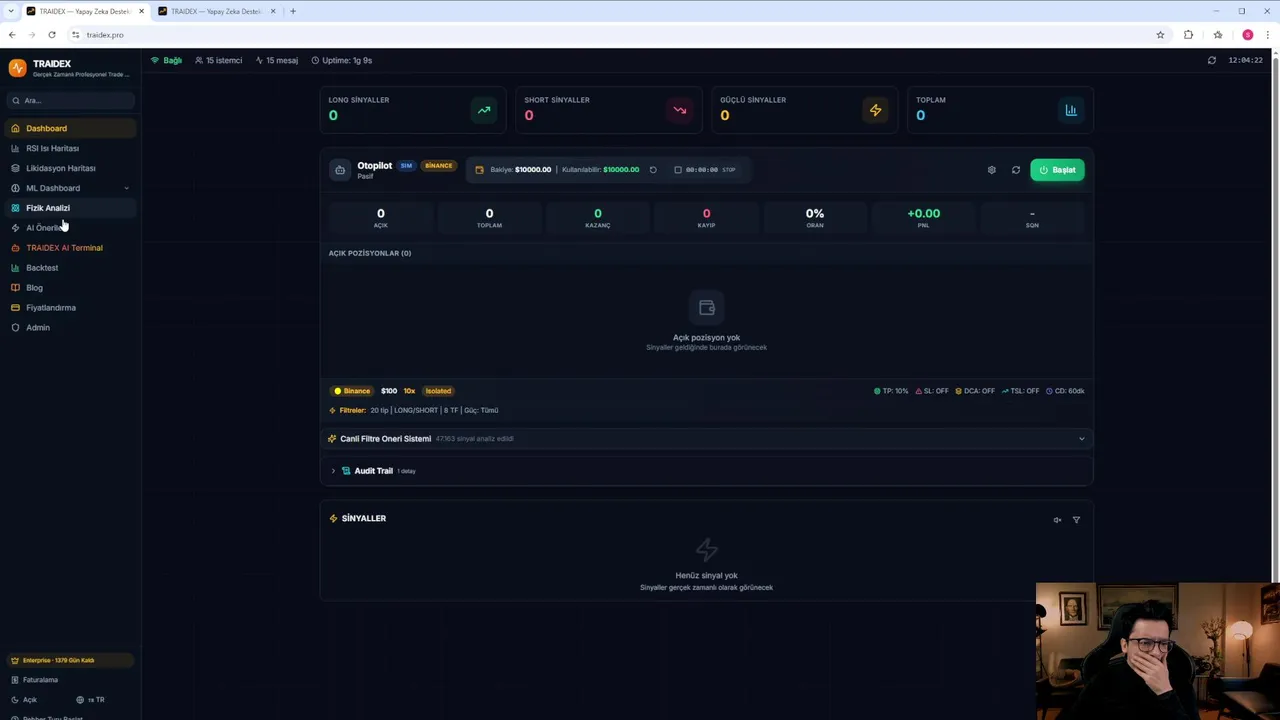1280x720 pixels.
Task: Click the SIM mode badge
Action: (406, 166)
